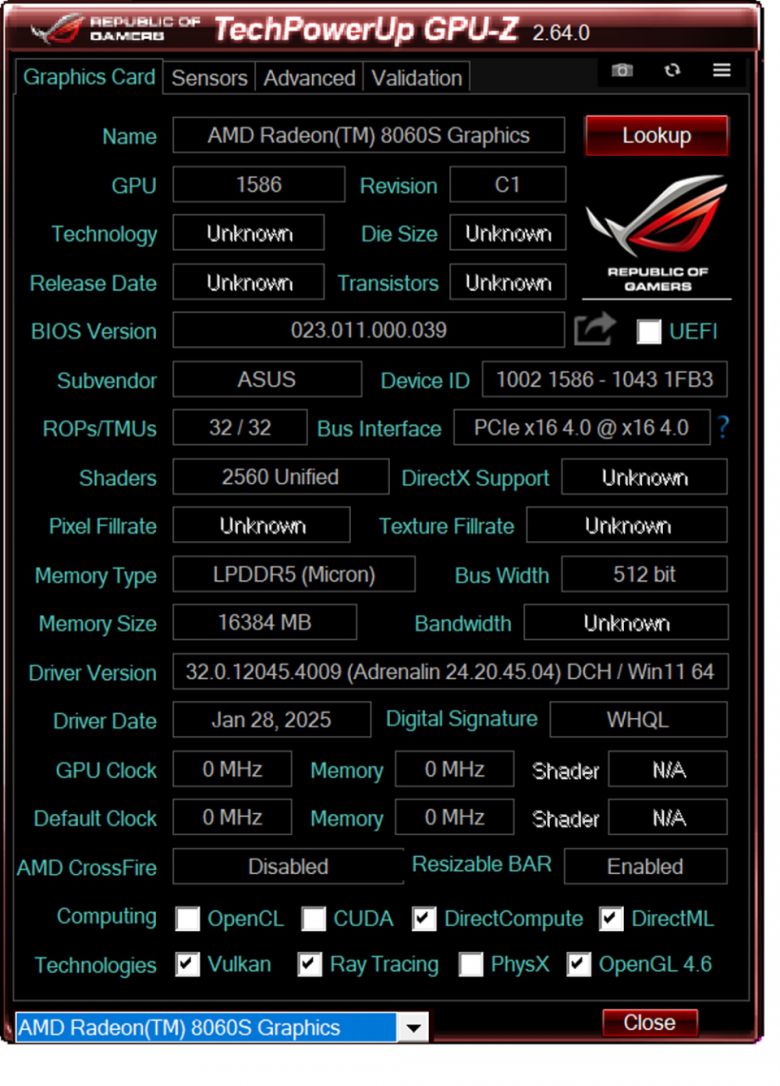The height and width of the screenshot is (1086, 780).
Task: Open the Advanced tab
Action: [309, 78]
